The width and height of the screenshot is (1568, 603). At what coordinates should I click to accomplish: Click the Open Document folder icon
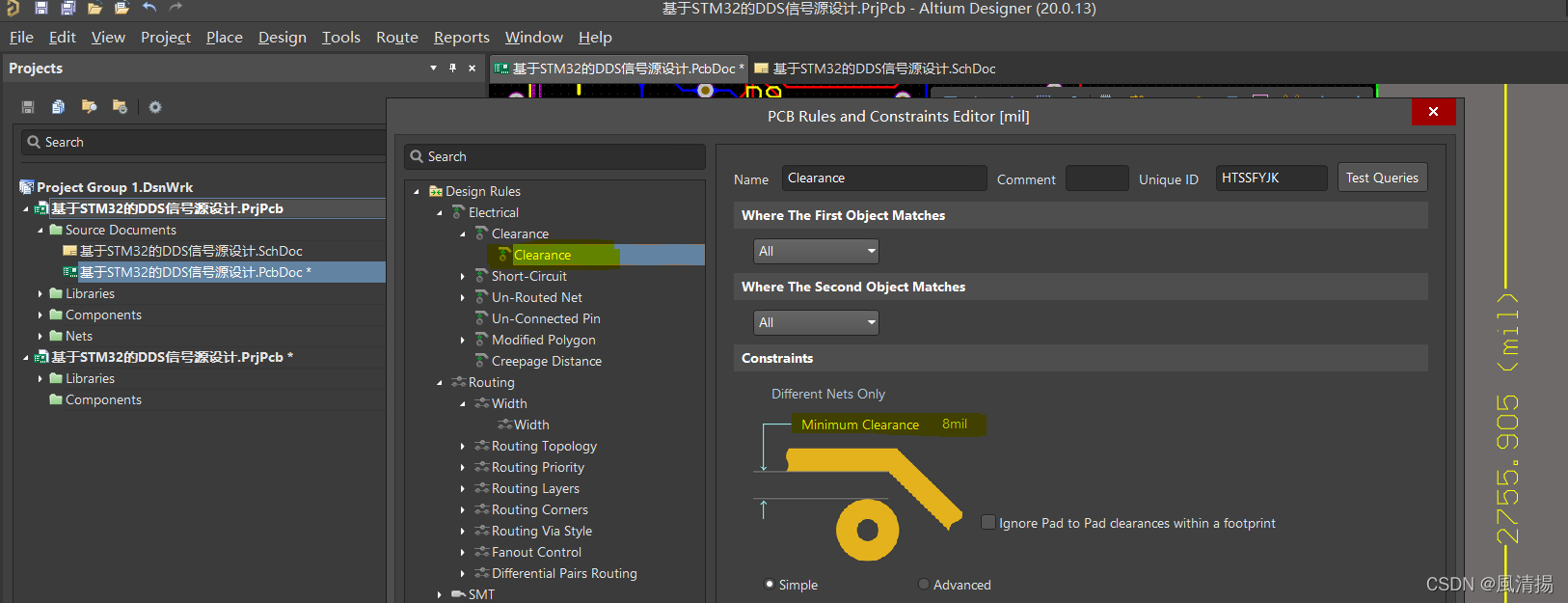pyautogui.click(x=95, y=8)
